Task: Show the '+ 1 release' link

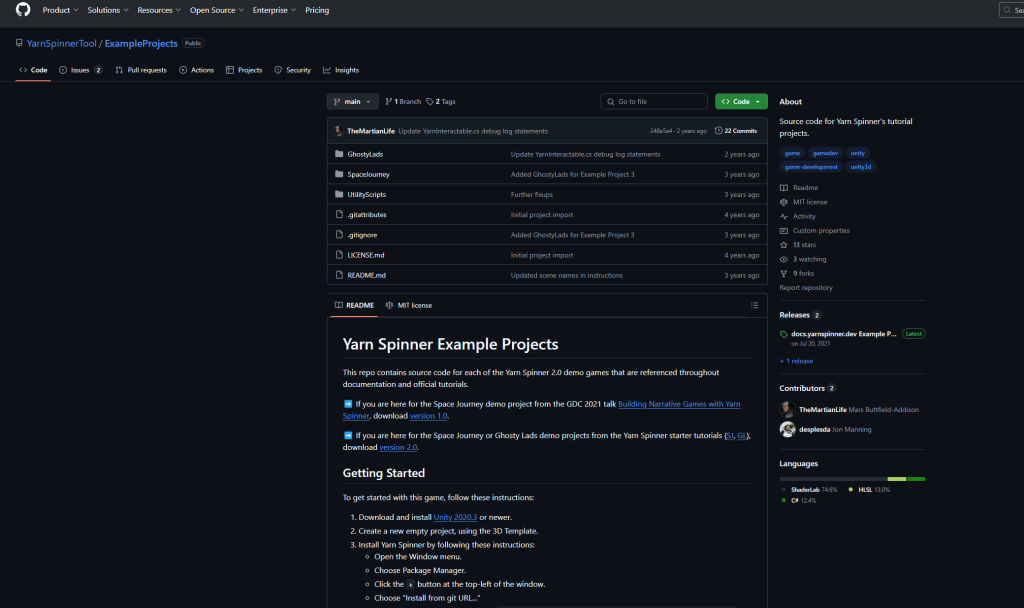Action: tap(796, 361)
